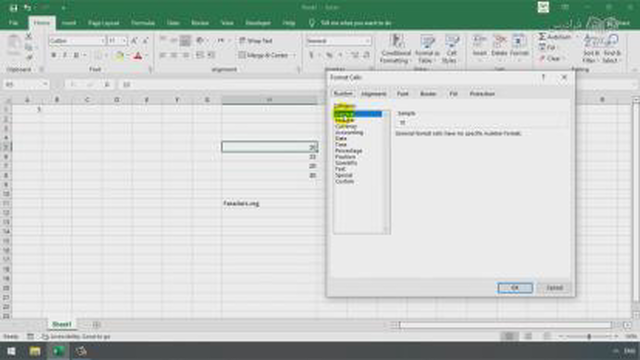Apply Italic formatting
The height and width of the screenshot is (360, 640).
(x=64, y=55)
